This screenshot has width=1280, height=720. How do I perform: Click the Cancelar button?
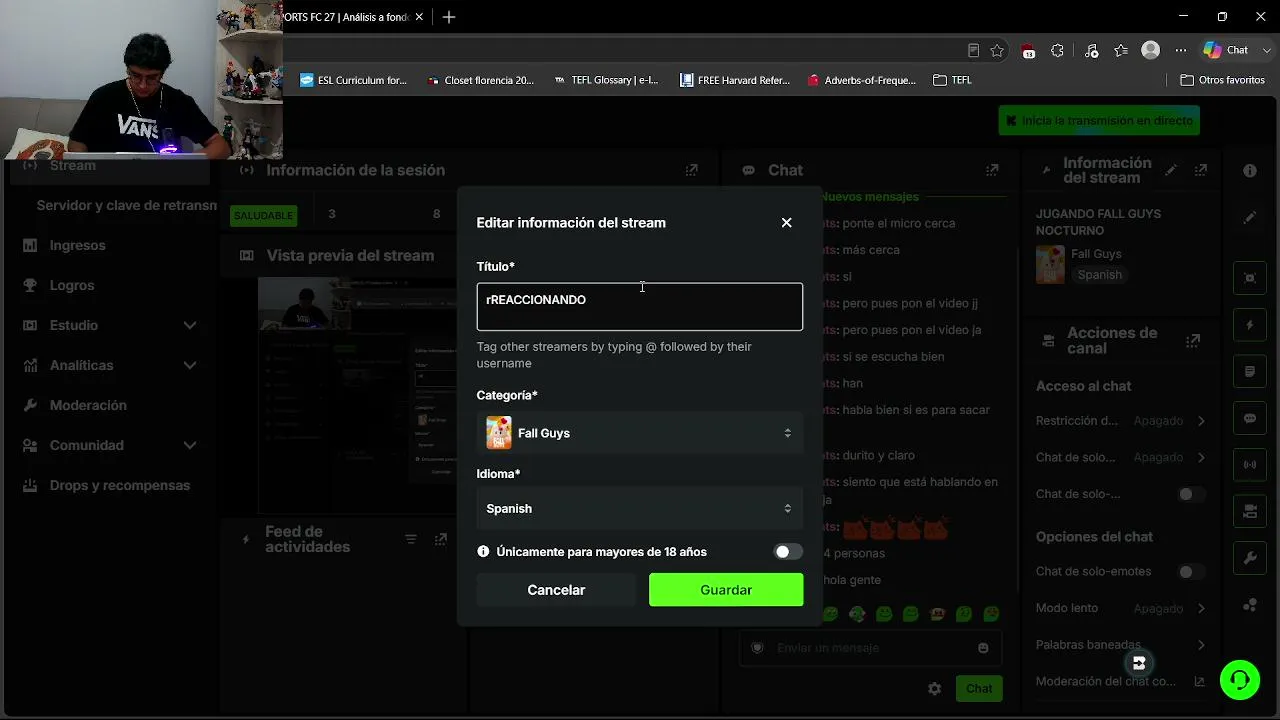tap(556, 590)
